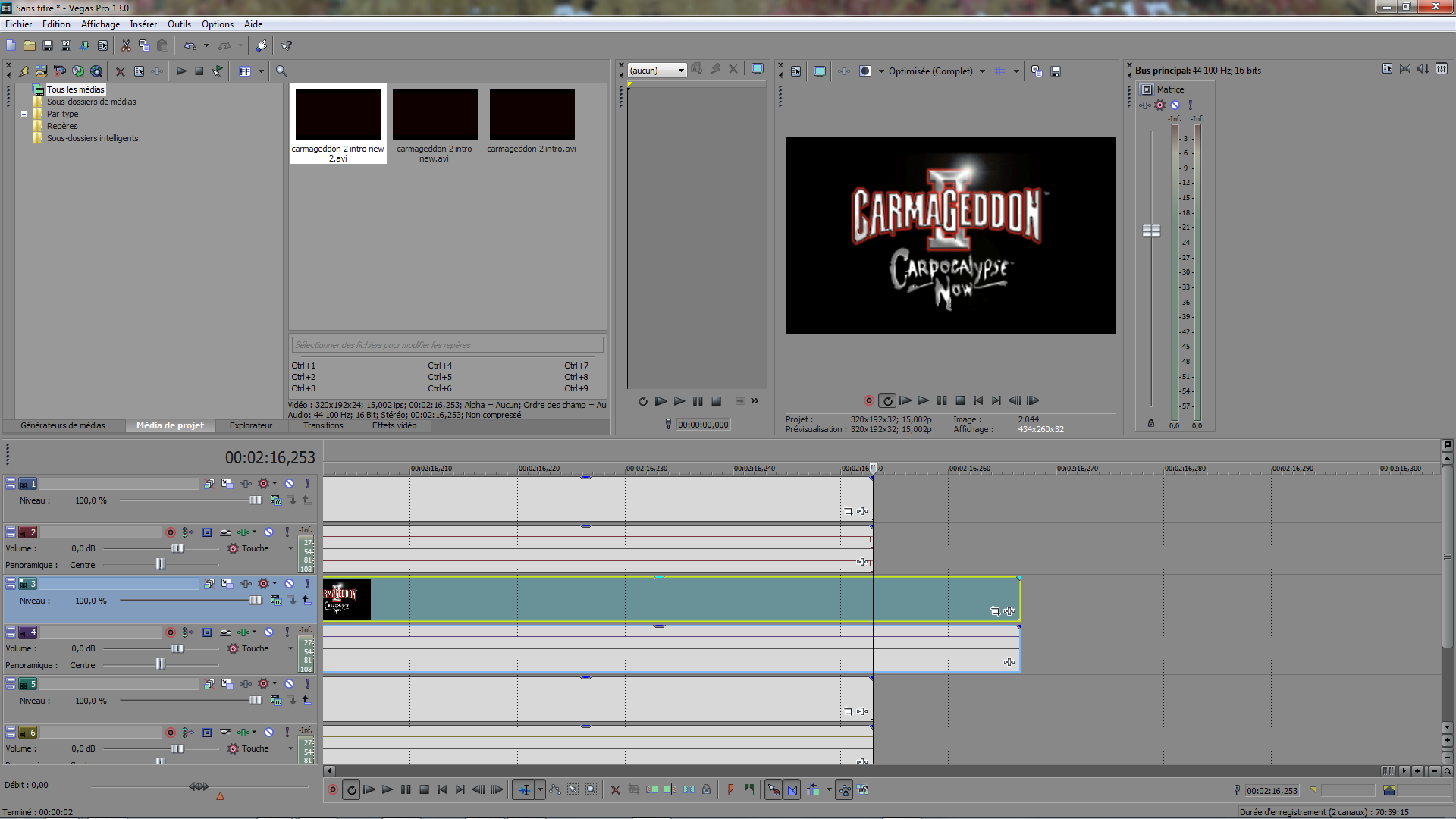
Task: Mute video track 1
Action: point(289,484)
